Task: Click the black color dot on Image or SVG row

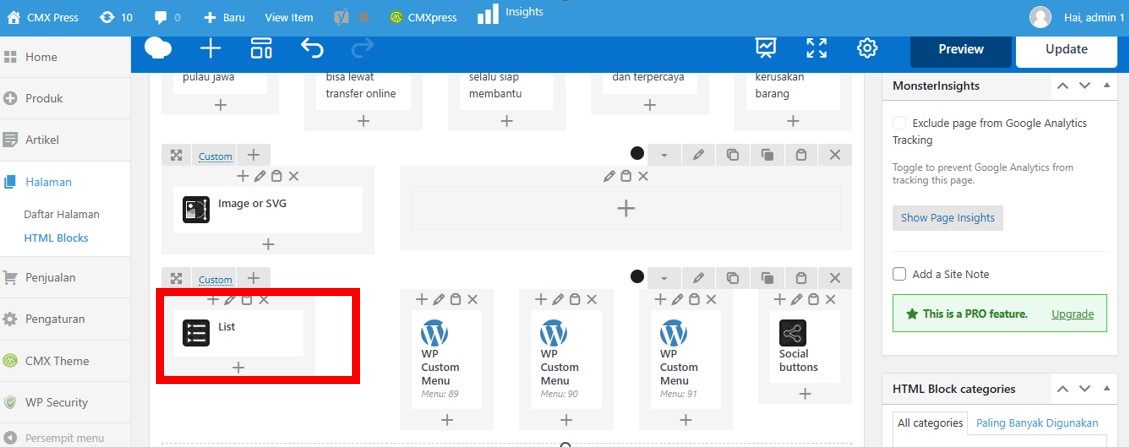Action: pyautogui.click(x=637, y=153)
